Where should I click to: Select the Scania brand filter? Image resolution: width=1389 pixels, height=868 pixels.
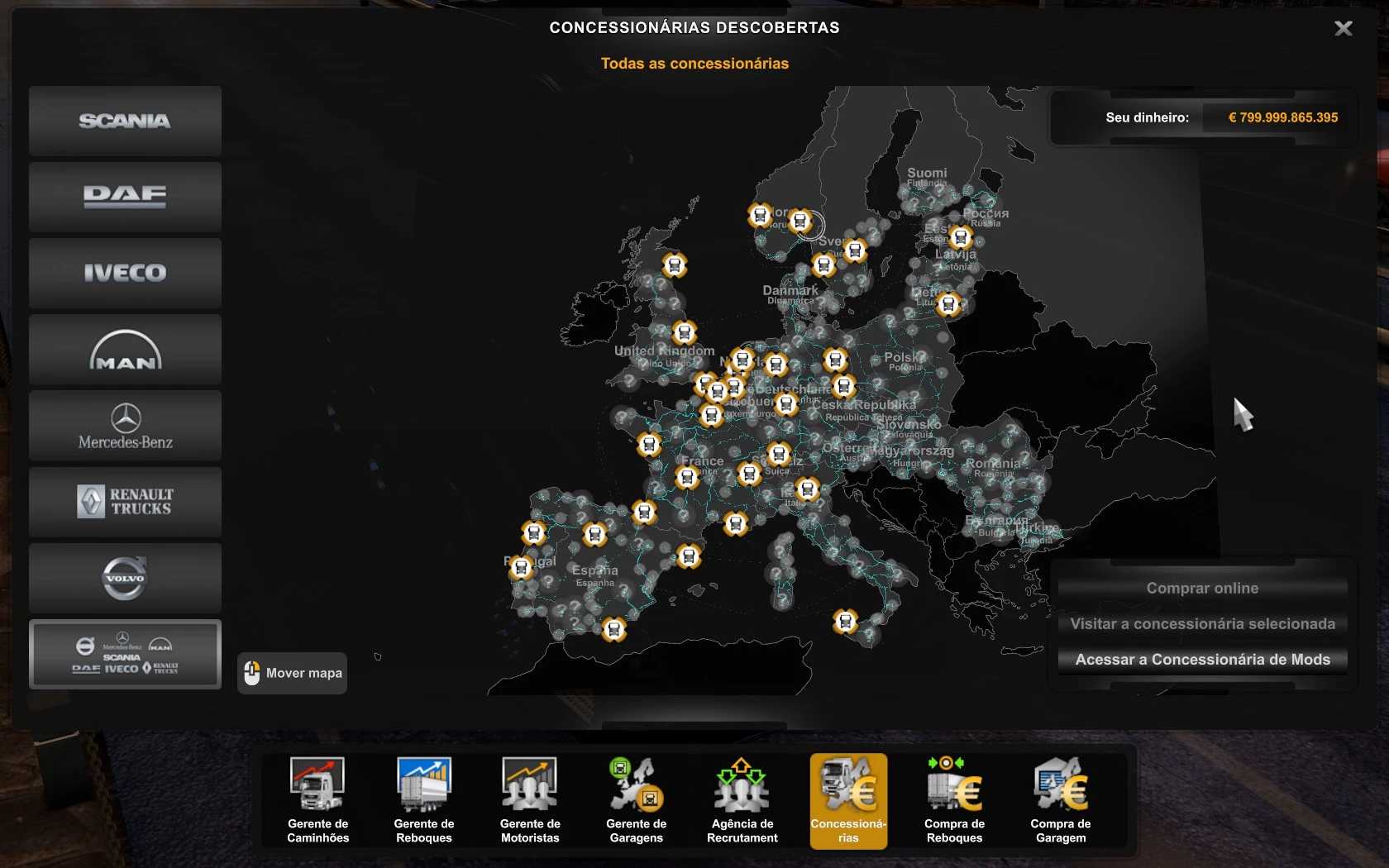125,121
